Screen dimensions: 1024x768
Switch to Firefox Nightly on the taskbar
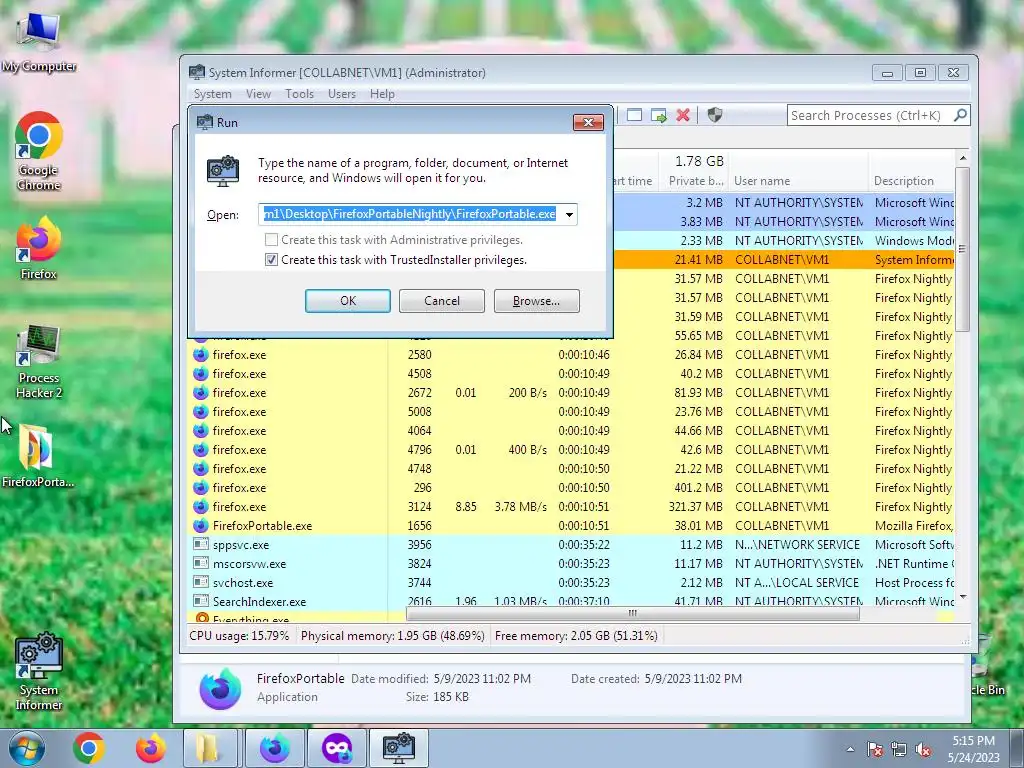pos(275,748)
